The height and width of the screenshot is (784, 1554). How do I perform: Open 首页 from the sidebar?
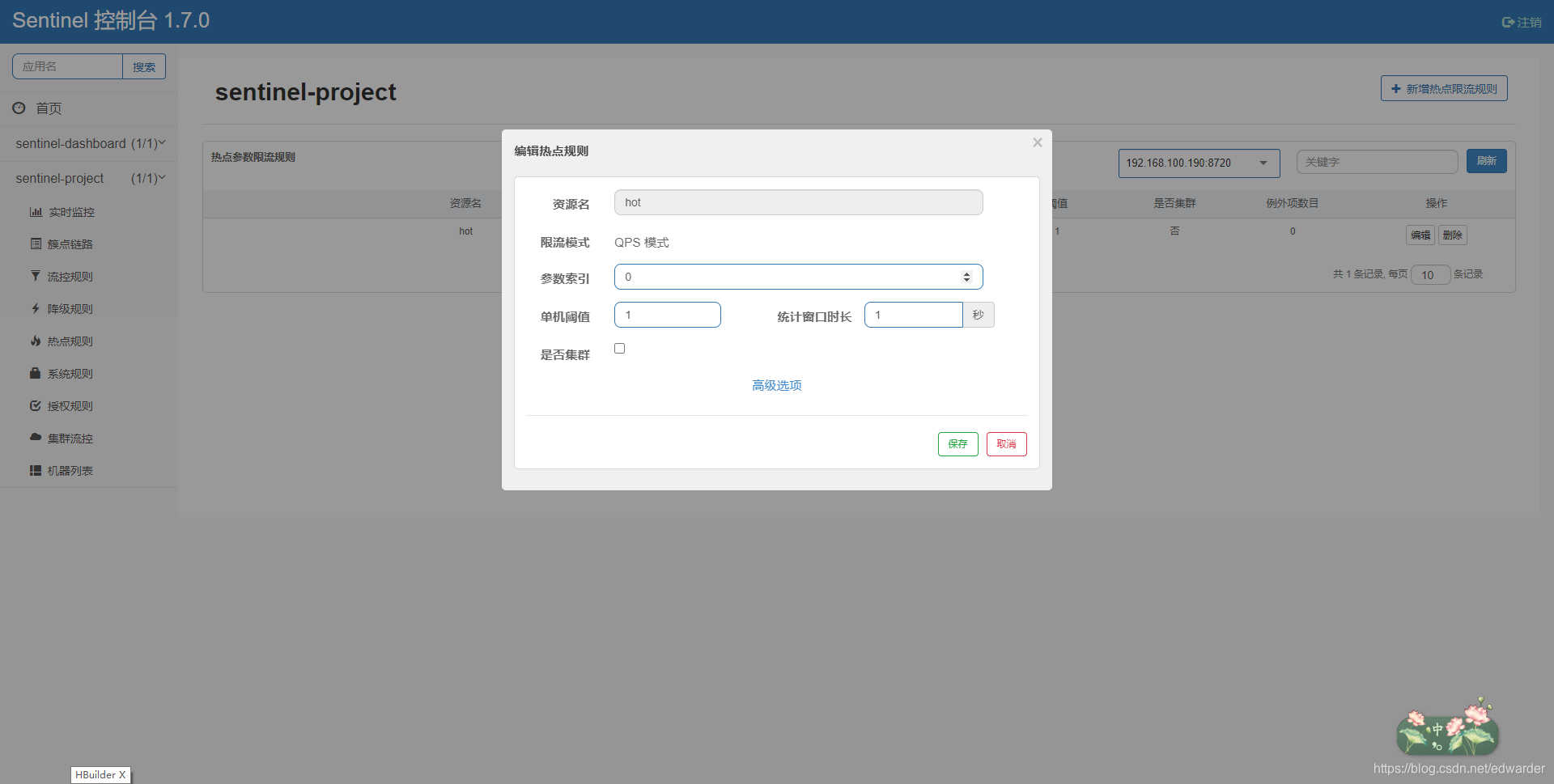coord(49,108)
